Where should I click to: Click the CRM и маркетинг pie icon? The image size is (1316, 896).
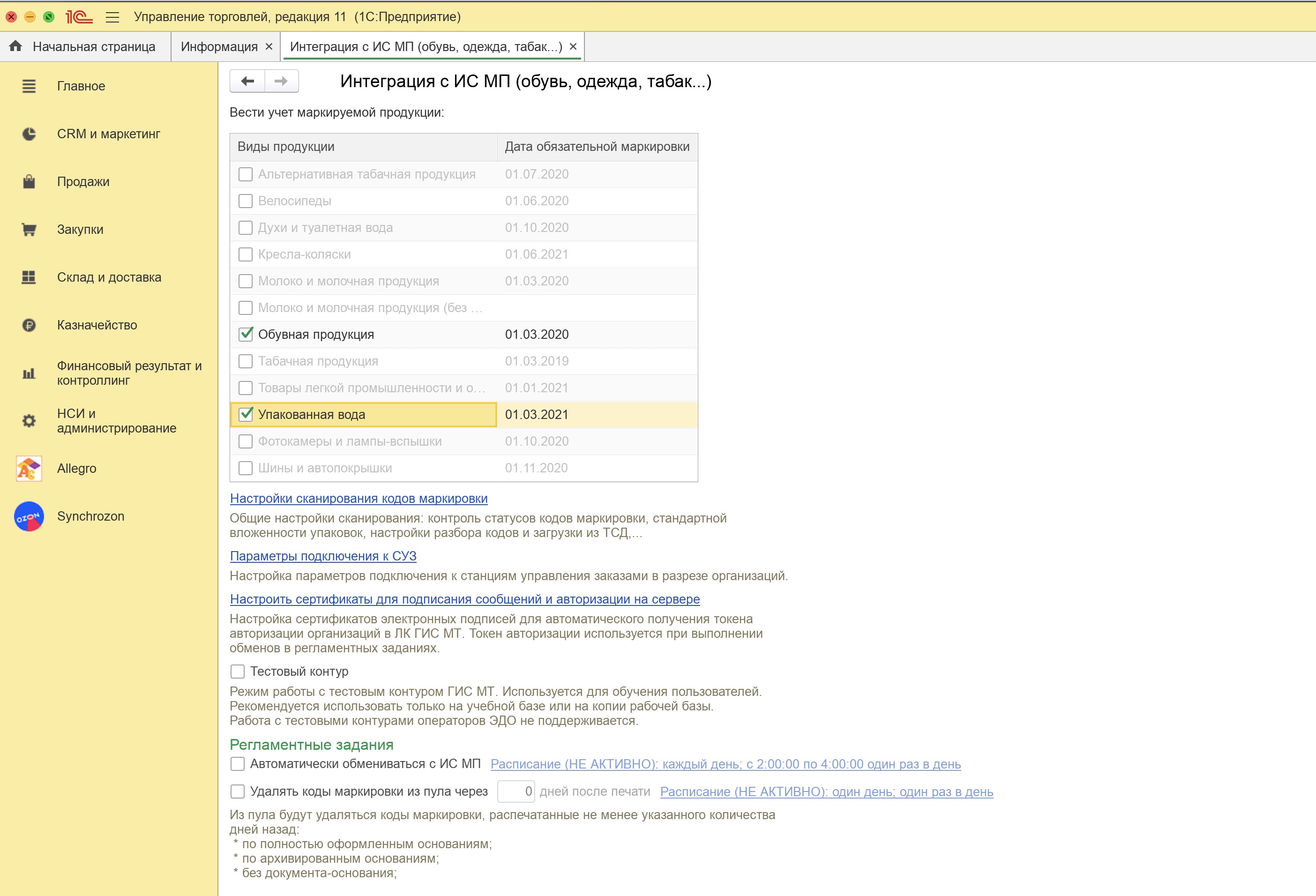[29, 134]
